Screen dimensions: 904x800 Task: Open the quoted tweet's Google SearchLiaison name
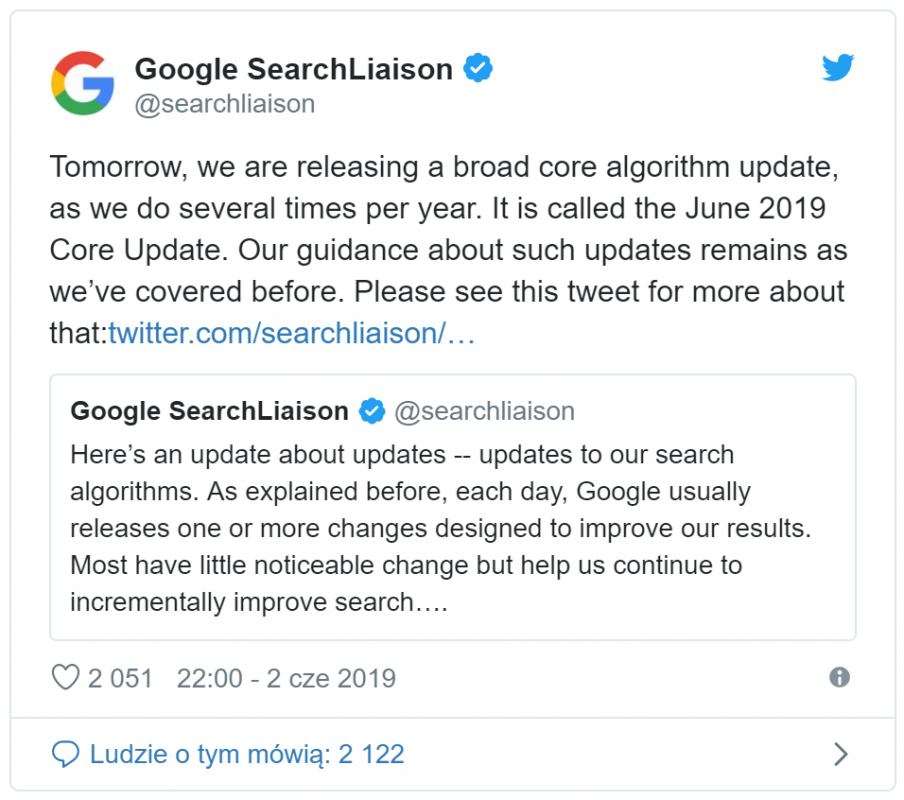pyautogui.click(x=209, y=411)
